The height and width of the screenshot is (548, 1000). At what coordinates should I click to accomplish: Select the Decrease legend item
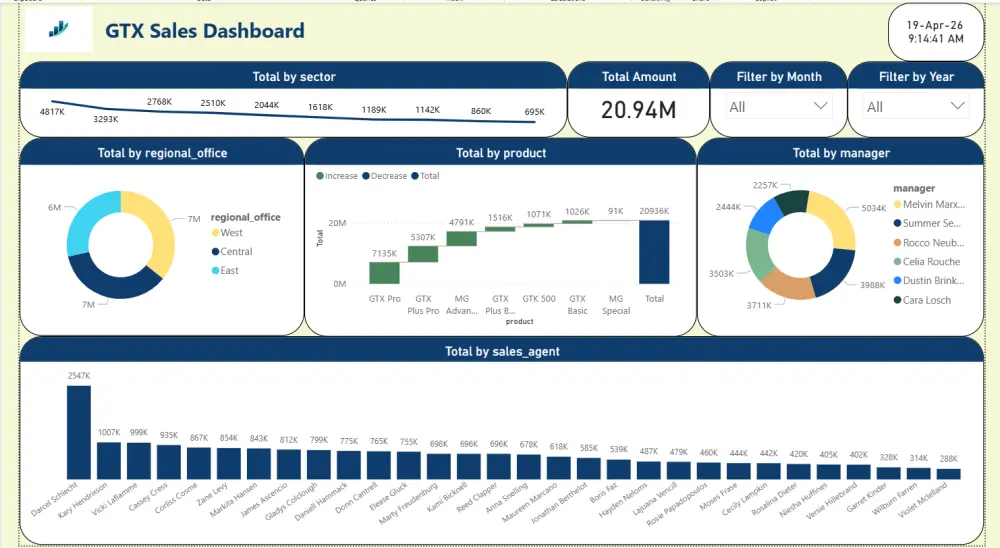tap(385, 176)
